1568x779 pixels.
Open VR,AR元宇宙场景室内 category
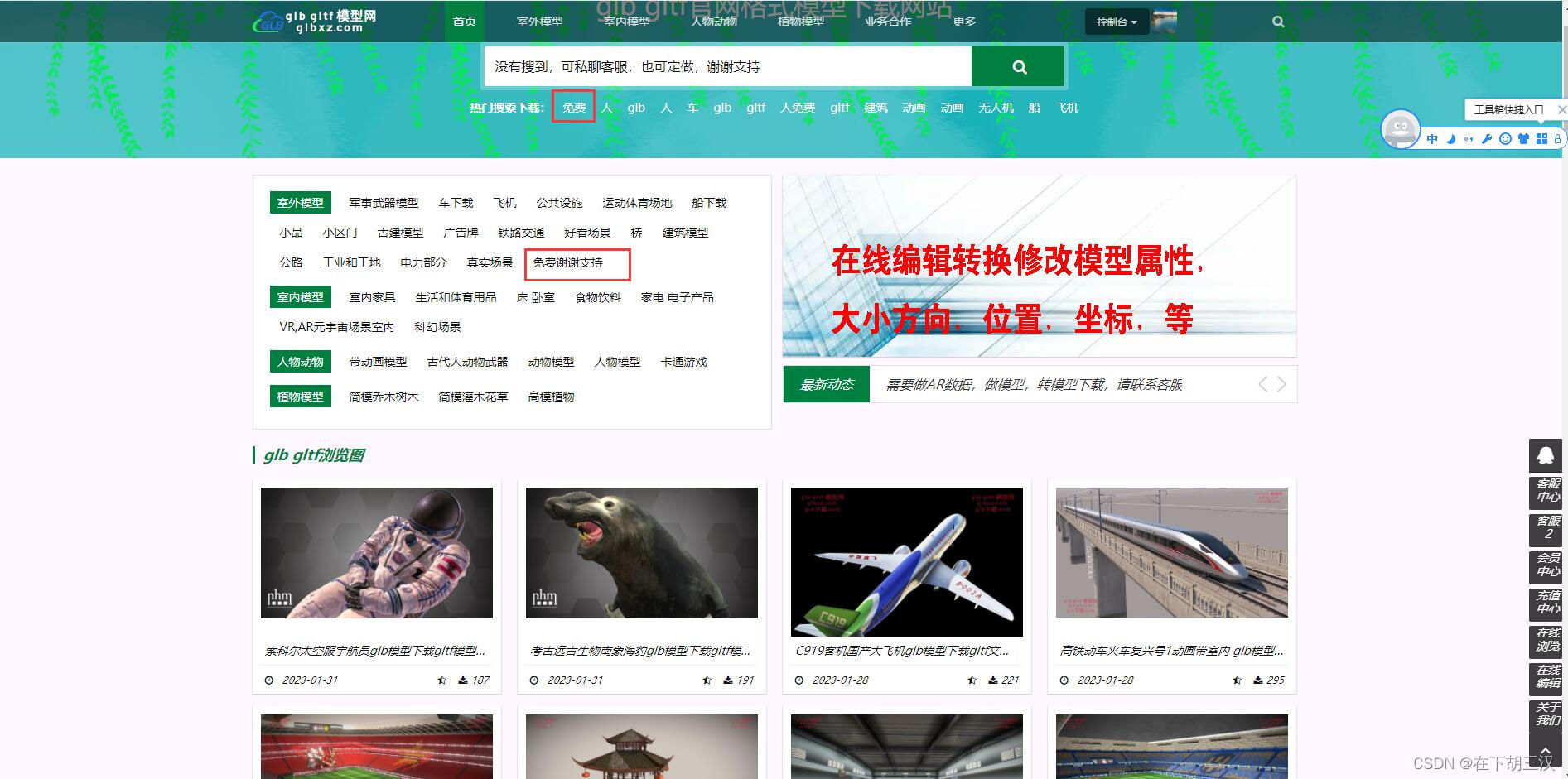(x=336, y=327)
